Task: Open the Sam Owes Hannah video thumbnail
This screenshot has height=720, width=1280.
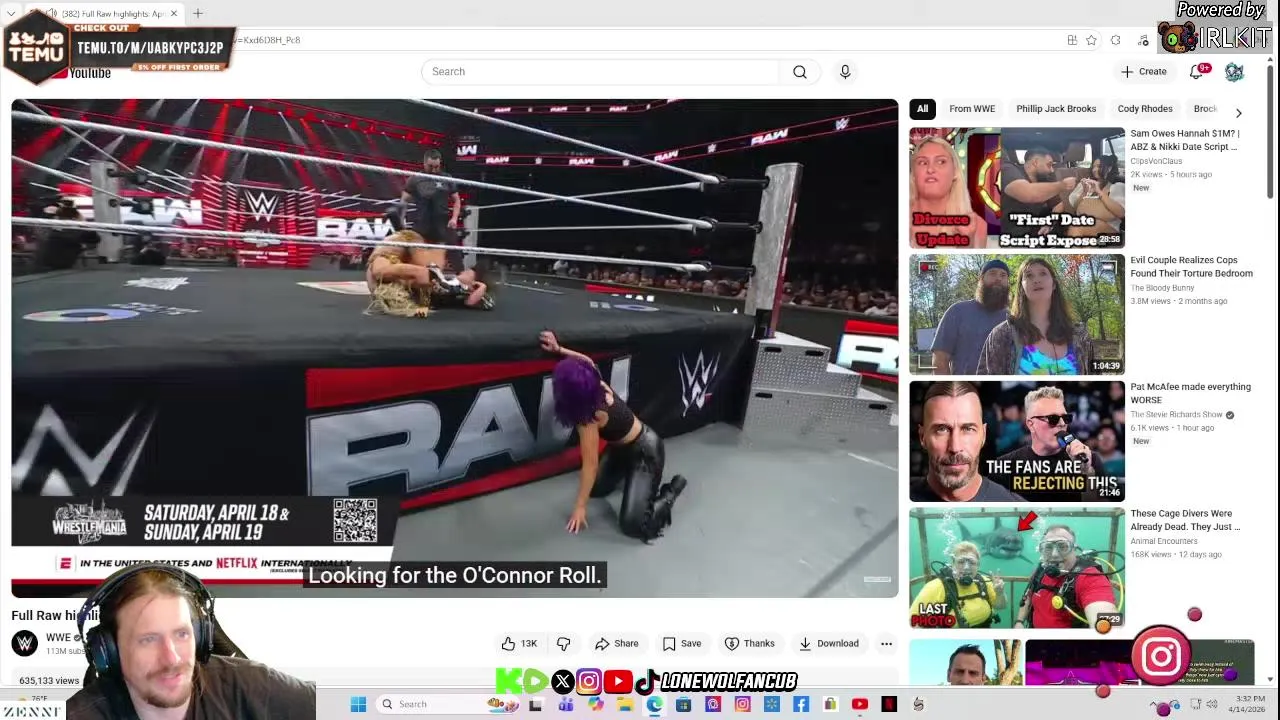Action: coord(1016,188)
